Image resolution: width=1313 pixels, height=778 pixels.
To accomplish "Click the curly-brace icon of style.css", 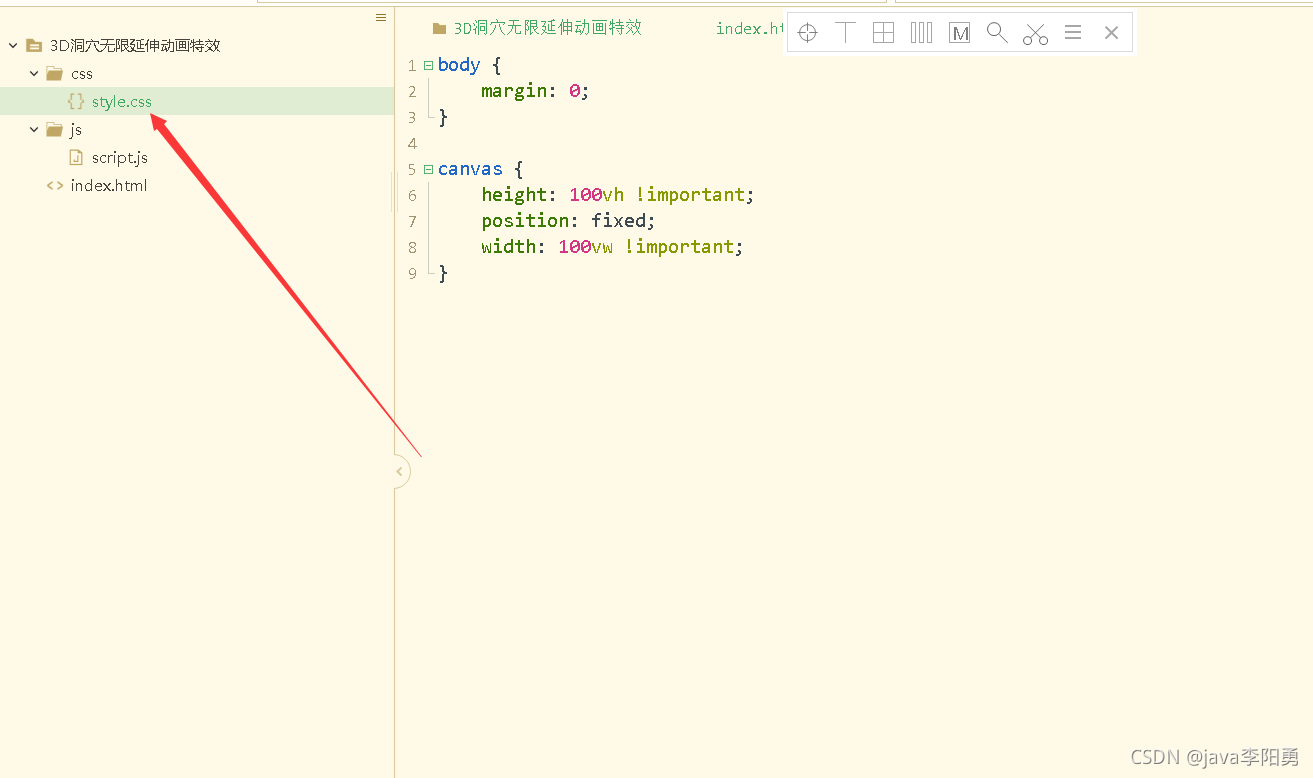I will (x=76, y=101).
